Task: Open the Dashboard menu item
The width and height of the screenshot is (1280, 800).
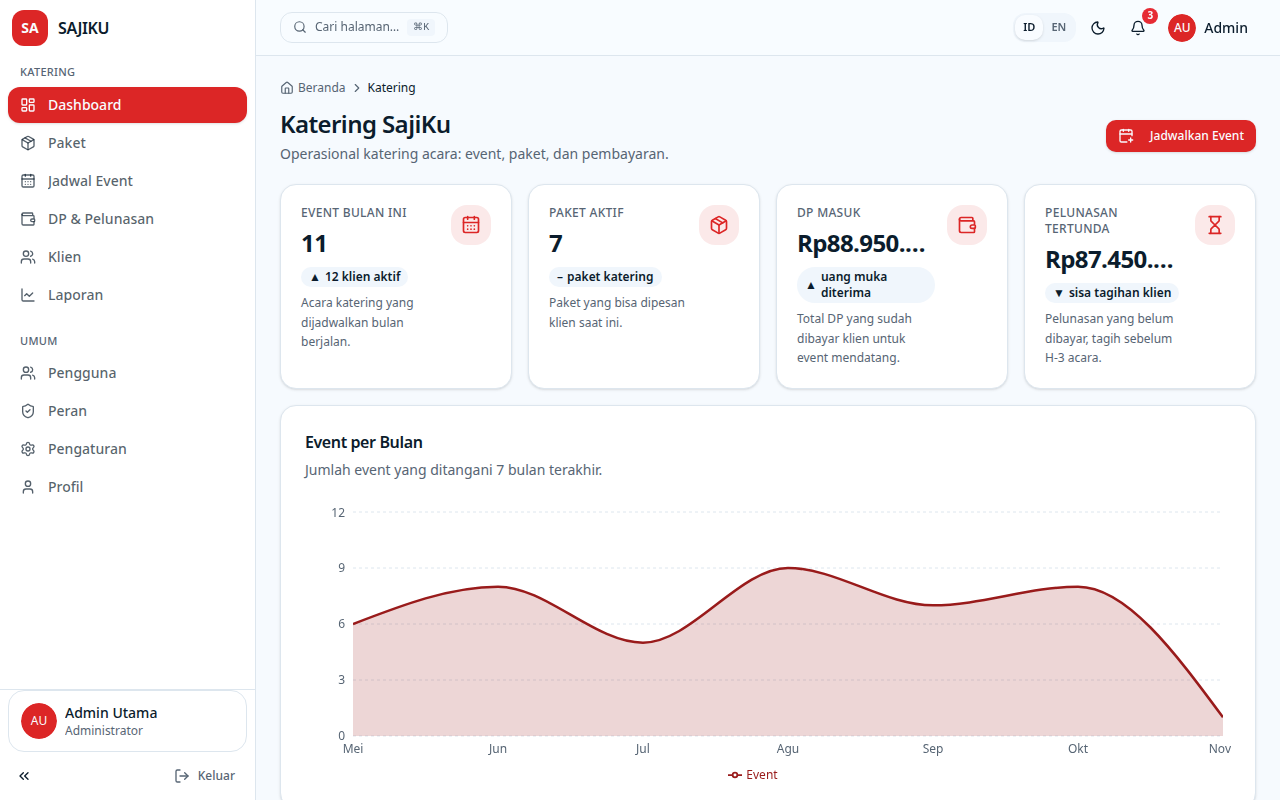Action: point(127,105)
